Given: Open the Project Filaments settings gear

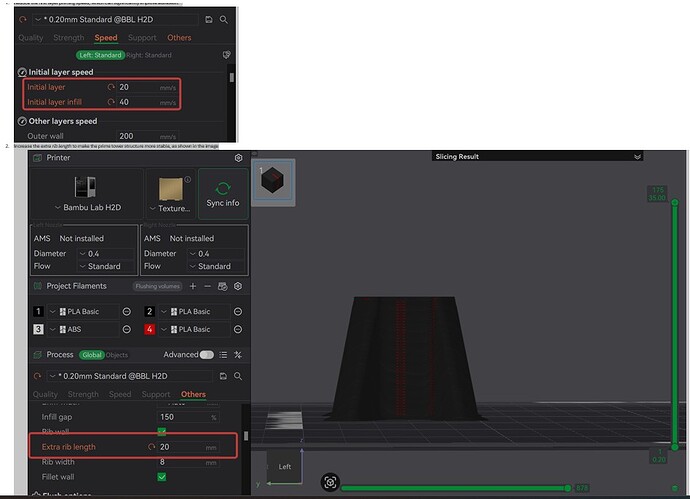Looking at the screenshot, I should 238,286.
